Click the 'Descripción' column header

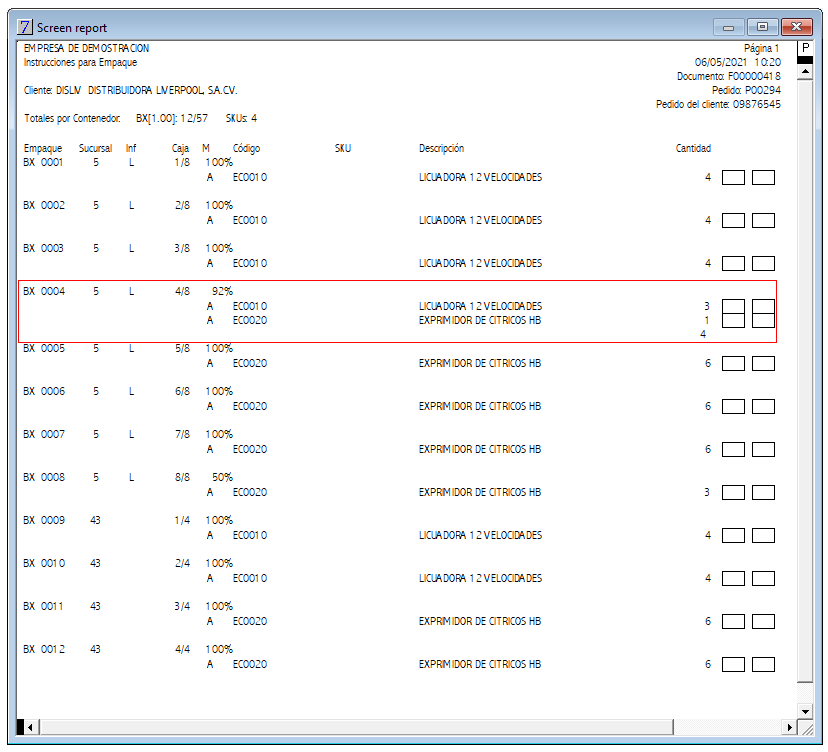click(x=441, y=149)
